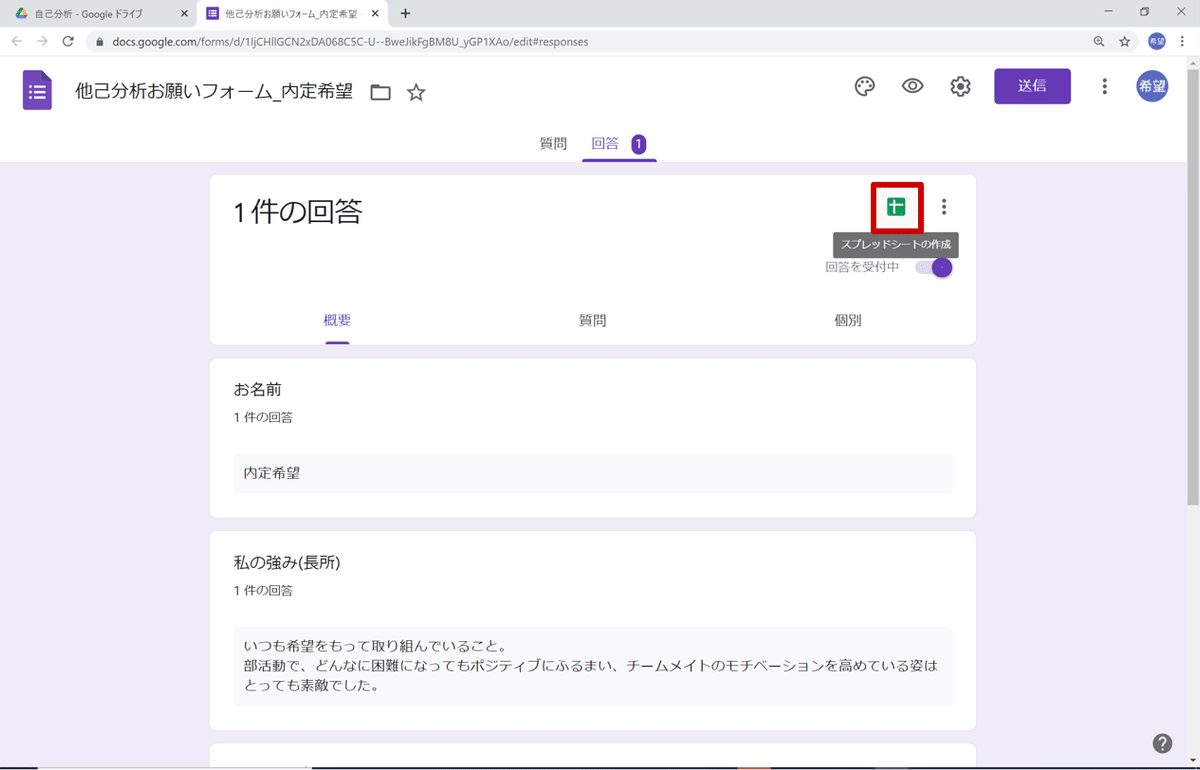
Task: Create a spreadsheet with the green Sheets icon
Action: [x=896, y=207]
